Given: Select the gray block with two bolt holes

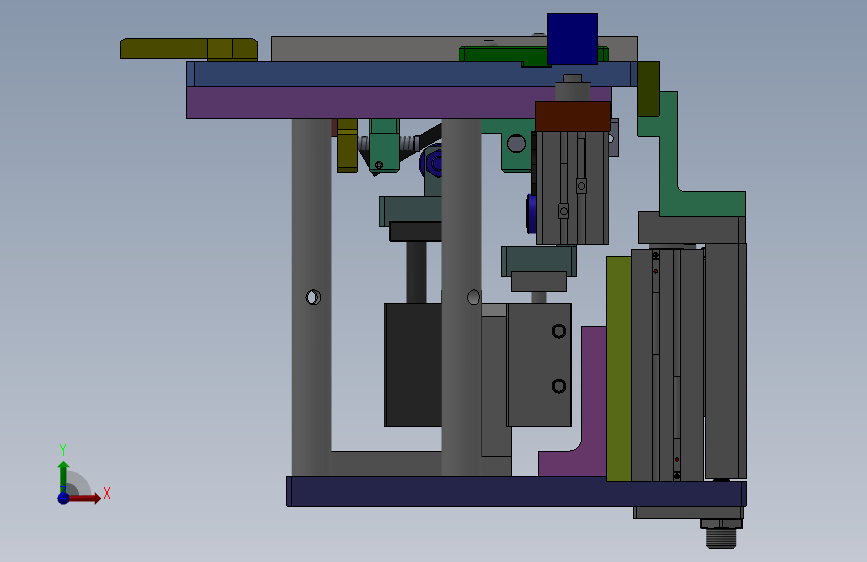Looking at the screenshot, I should [539, 365].
